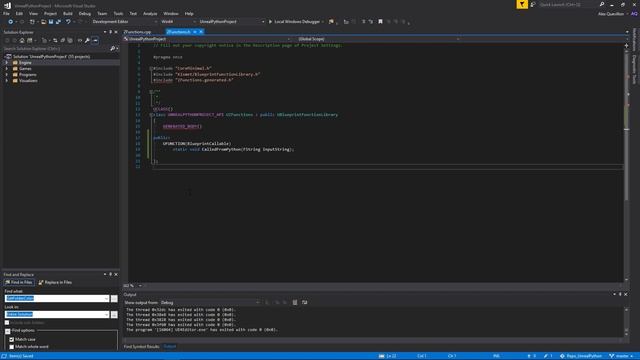640x360 pixels.
Task: Pin the Find and Replace panel
Action: coord(110,274)
